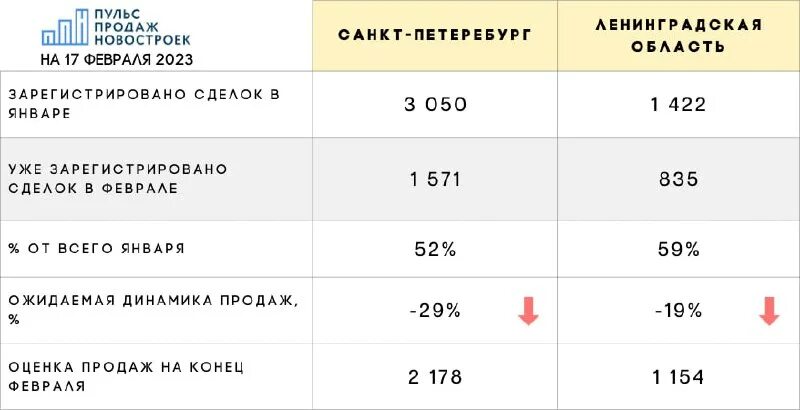Click the -29% expected dynamics value

point(435,311)
